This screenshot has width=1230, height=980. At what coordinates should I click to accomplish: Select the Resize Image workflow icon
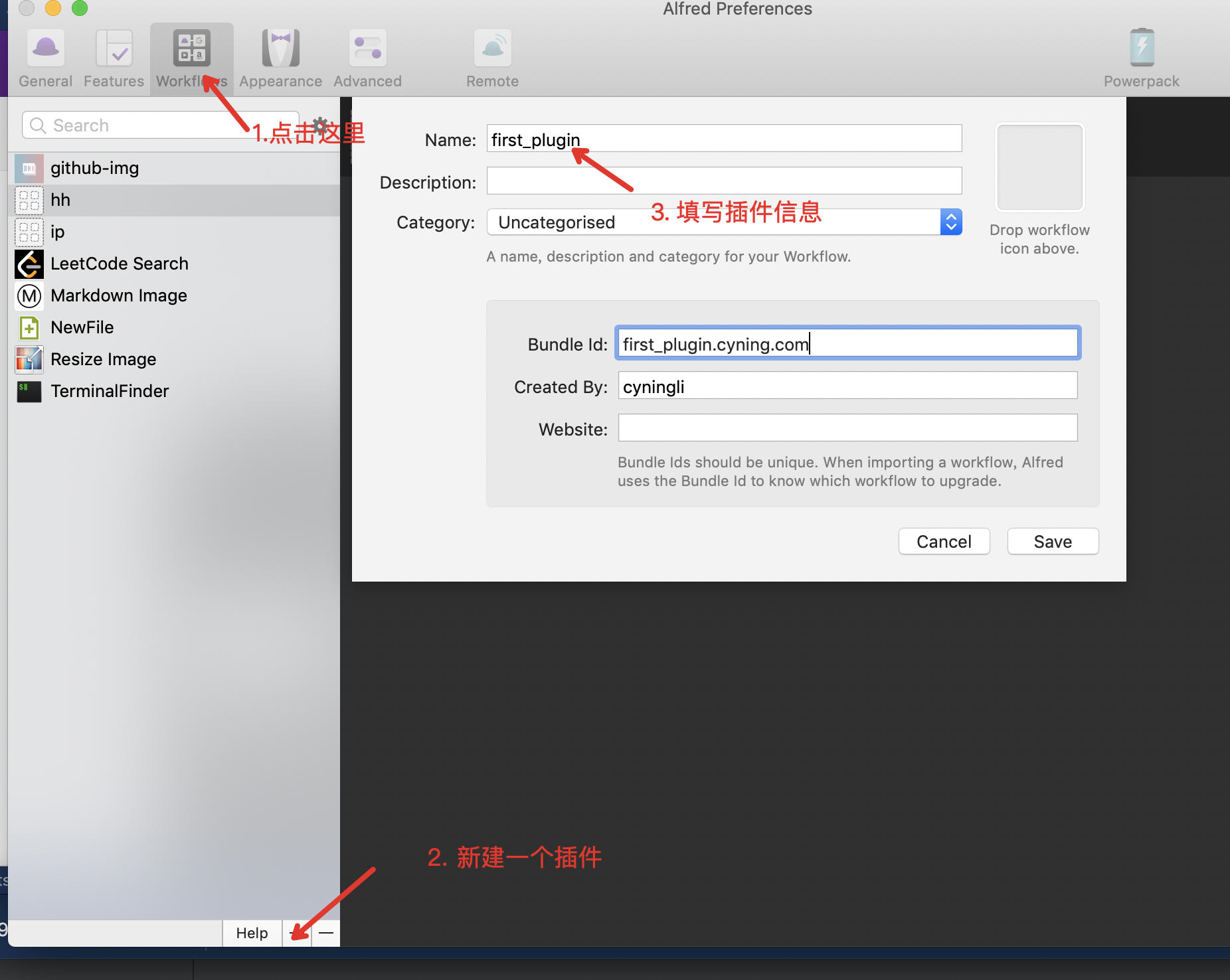[x=29, y=360]
